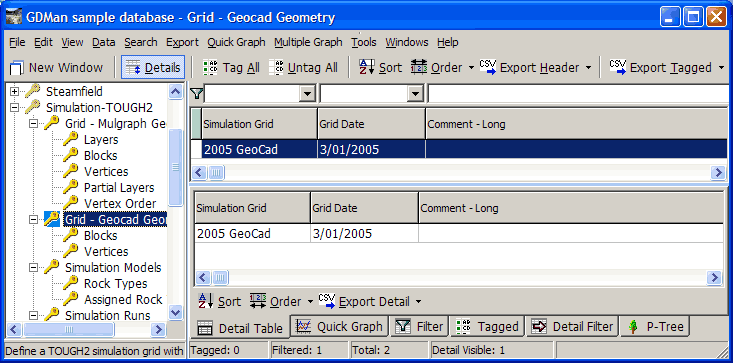Switch to the P-Tree tab

click(x=655, y=326)
